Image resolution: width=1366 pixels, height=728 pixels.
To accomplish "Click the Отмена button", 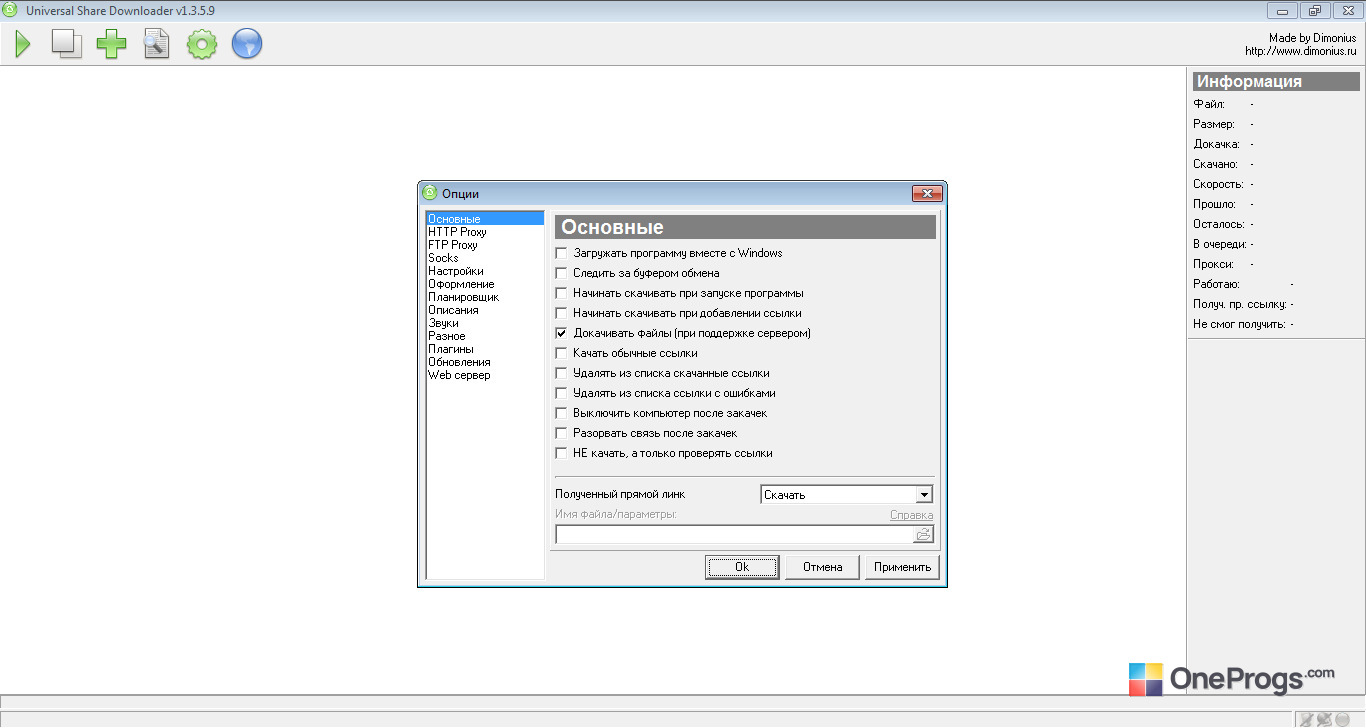I will point(821,567).
